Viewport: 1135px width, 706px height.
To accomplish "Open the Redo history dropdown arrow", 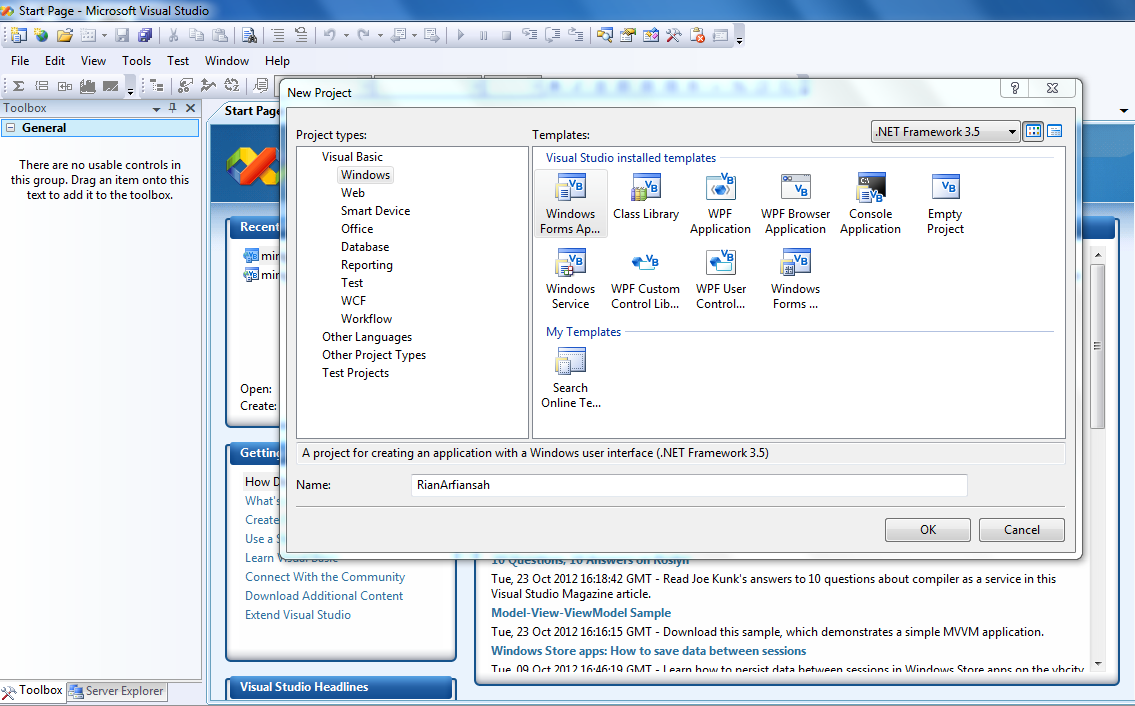I will (380, 35).
